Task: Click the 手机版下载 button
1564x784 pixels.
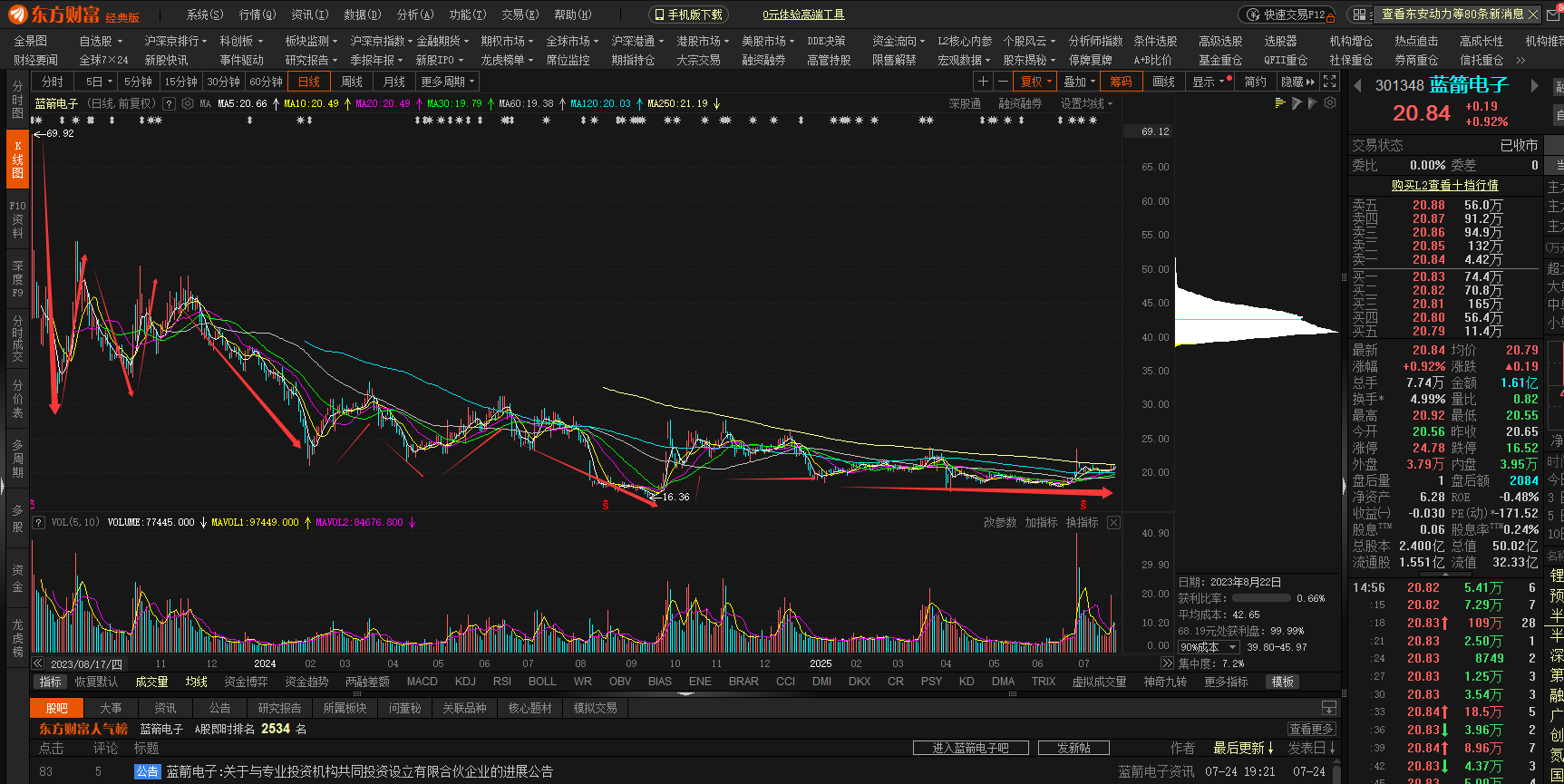Action: (688, 15)
